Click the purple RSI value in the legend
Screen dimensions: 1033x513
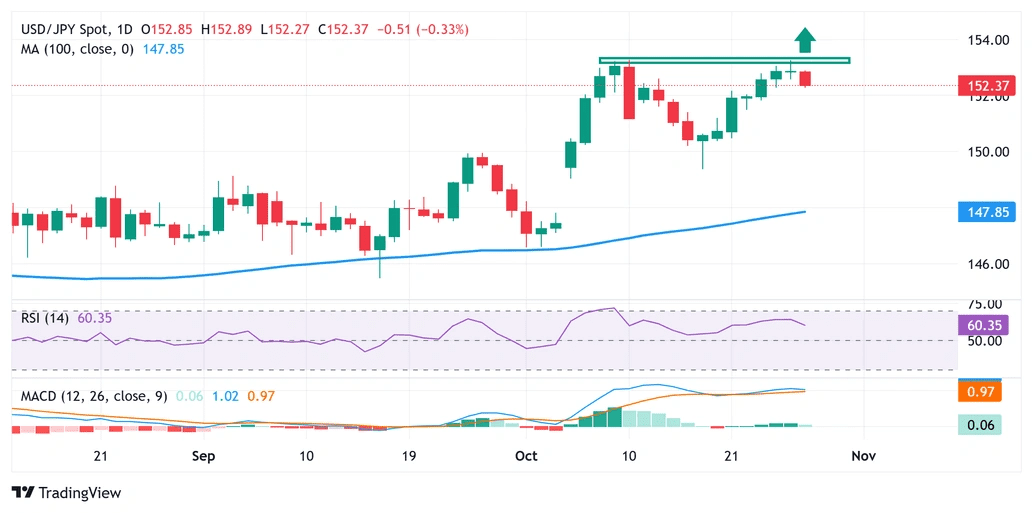pos(96,318)
